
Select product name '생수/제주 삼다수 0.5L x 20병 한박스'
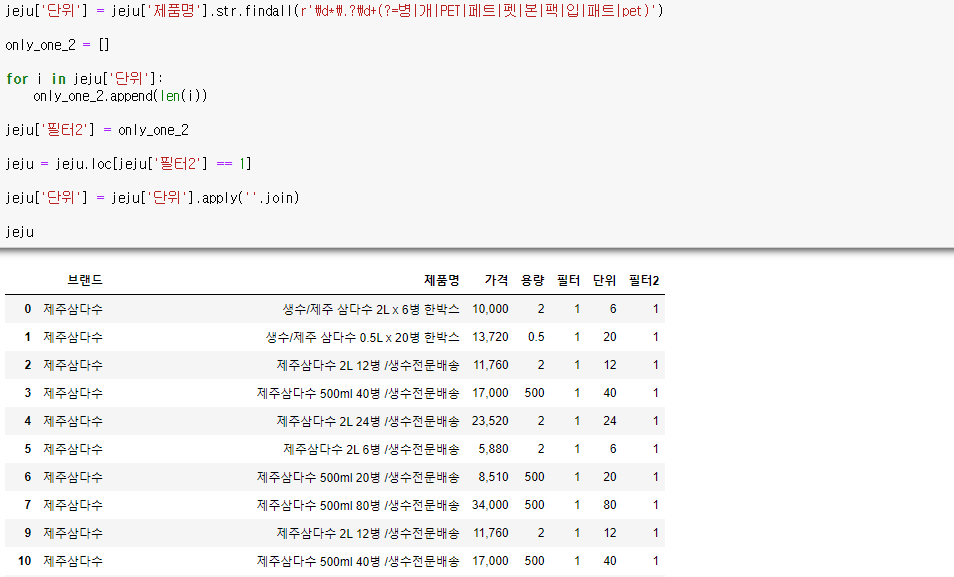363,337
